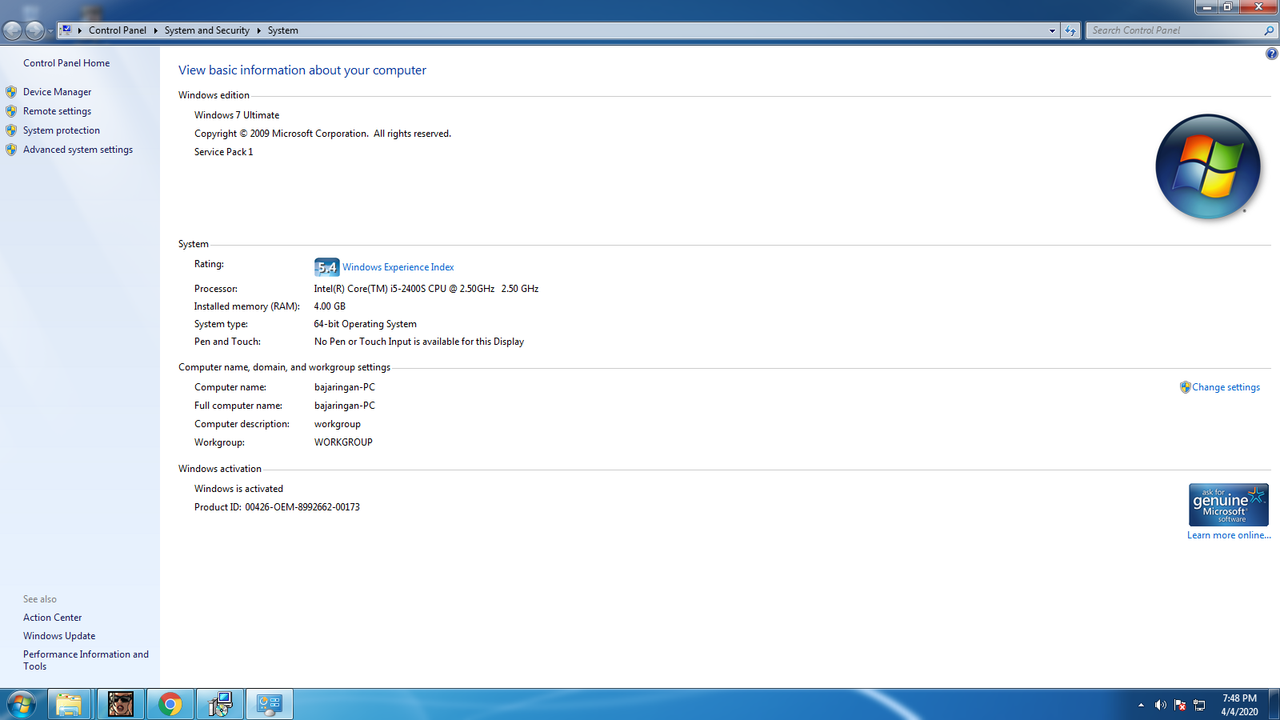Viewport: 1280px width, 720px height.
Task: Open Action Center under See also
Action: point(52,617)
